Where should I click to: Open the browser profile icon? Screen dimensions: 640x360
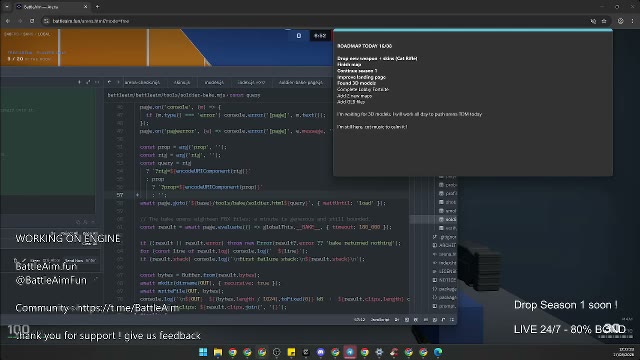pyautogui.click(x=620, y=21)
